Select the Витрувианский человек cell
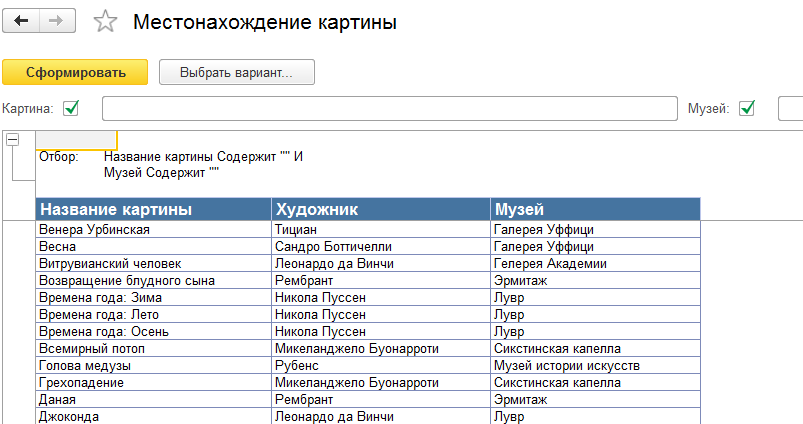 [154, 263]
